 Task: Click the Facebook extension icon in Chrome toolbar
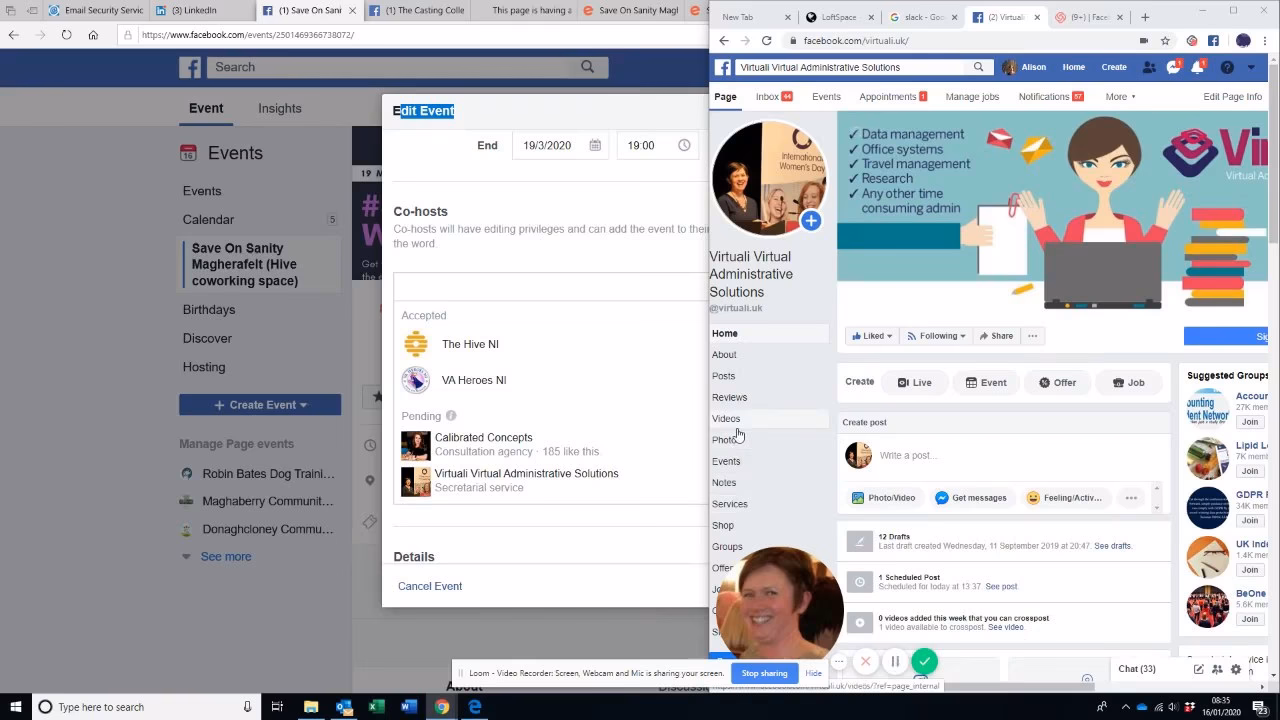tap(1213, 41)
